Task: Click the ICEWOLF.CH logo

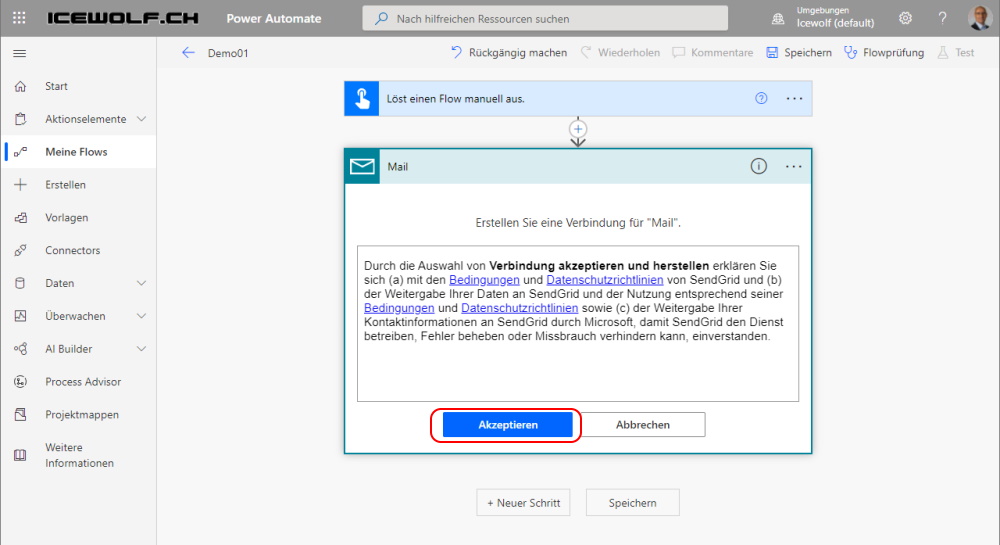Action: click(x=123, y=18)
